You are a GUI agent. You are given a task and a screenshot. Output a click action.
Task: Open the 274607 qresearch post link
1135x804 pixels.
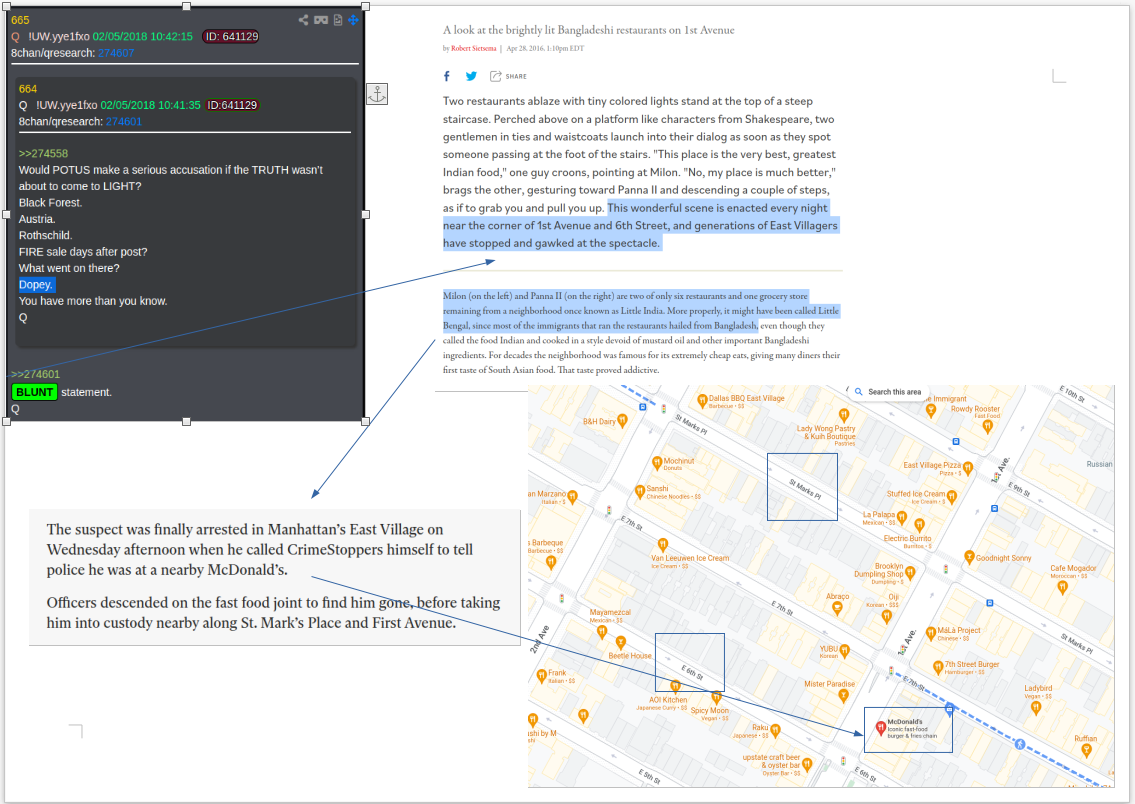116,53
